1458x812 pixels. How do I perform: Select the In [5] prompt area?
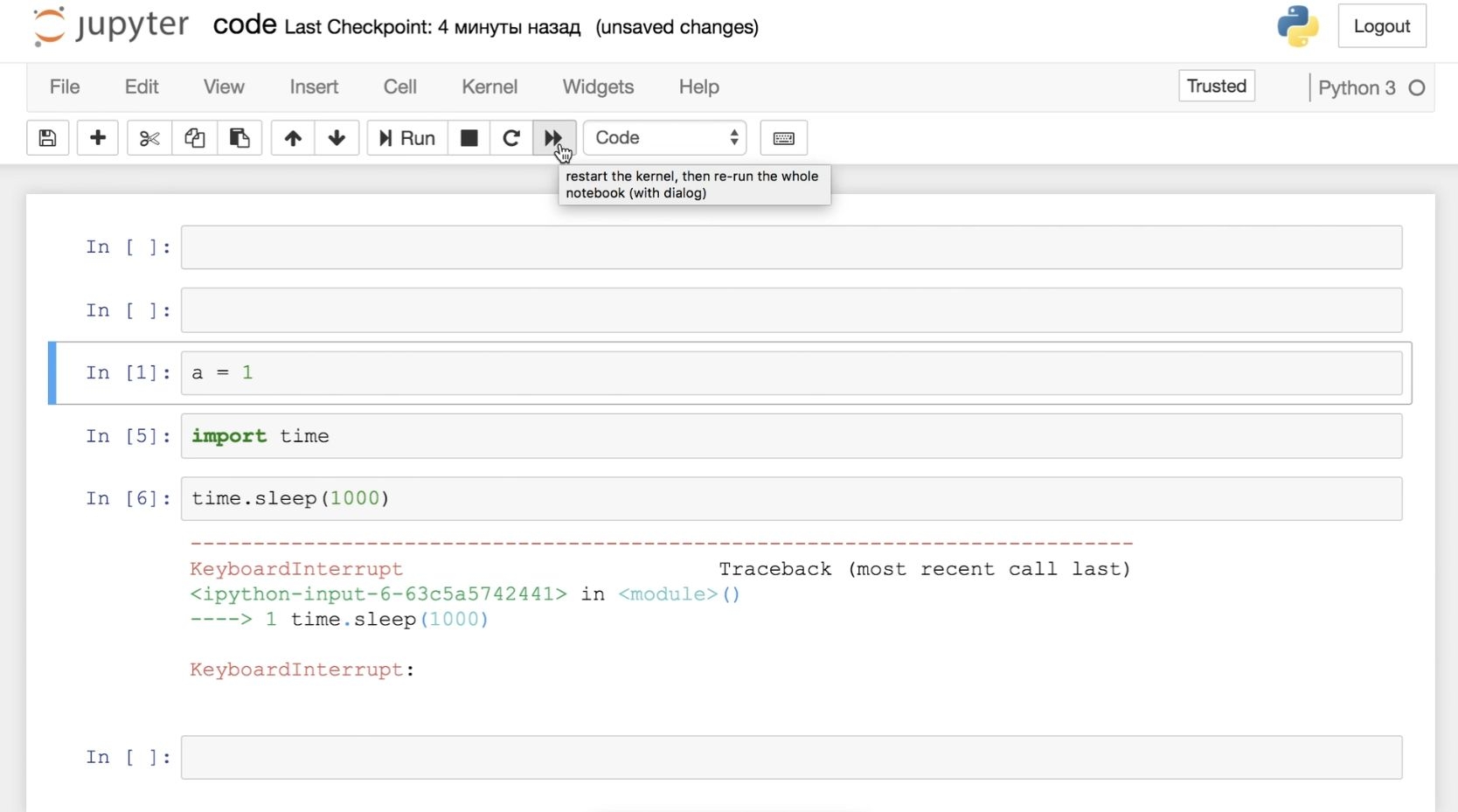128,436
